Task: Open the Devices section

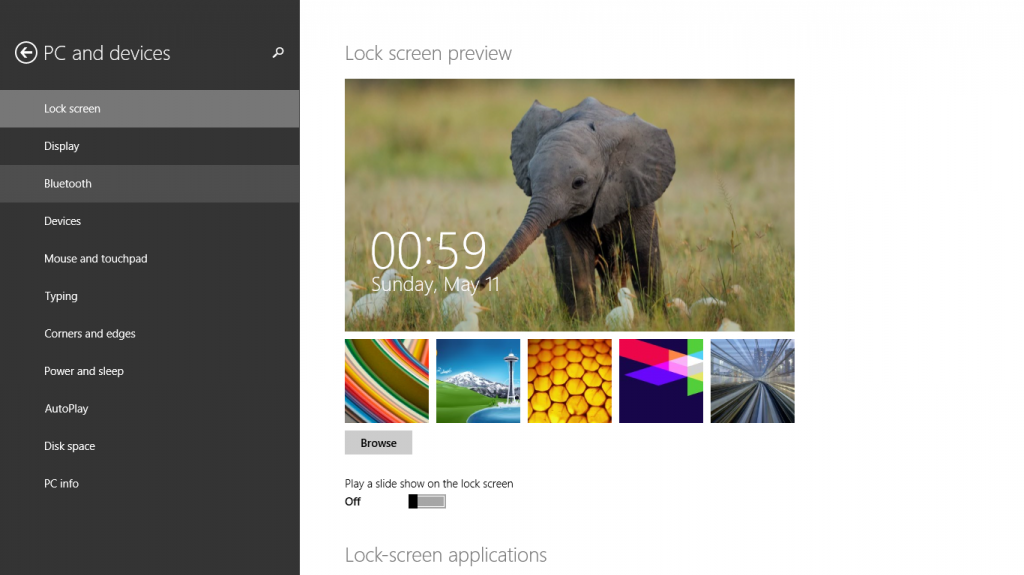Action: (x=150, y=221)
